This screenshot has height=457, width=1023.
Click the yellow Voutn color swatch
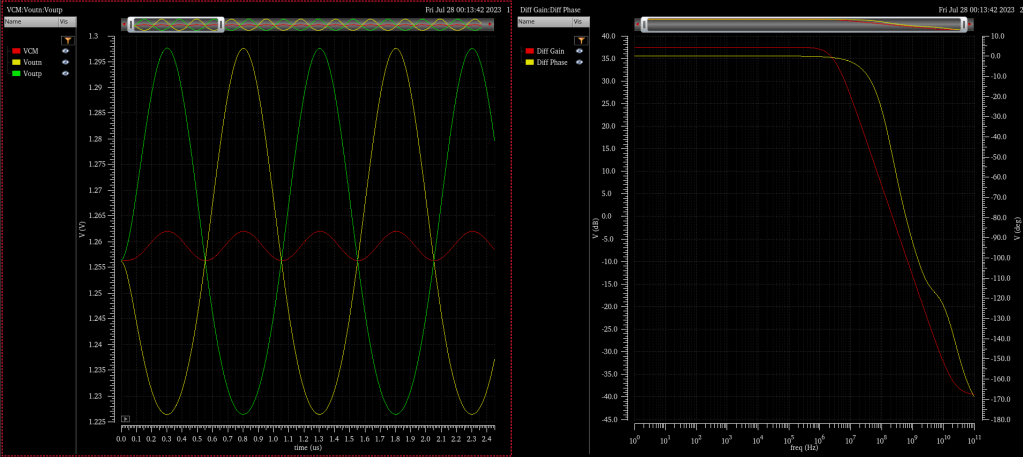[x=16, y=62]
